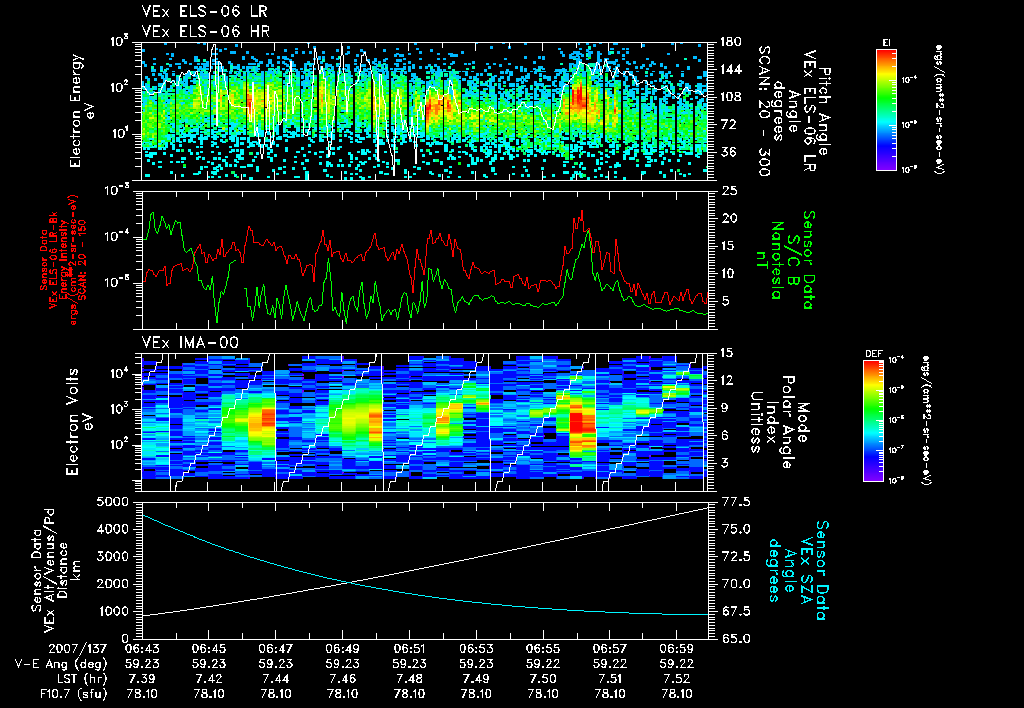Click the 20 nanotesla tick label
Viewport: 1024px width, 708px height.
pyautogui.click(x=729, y=218)
